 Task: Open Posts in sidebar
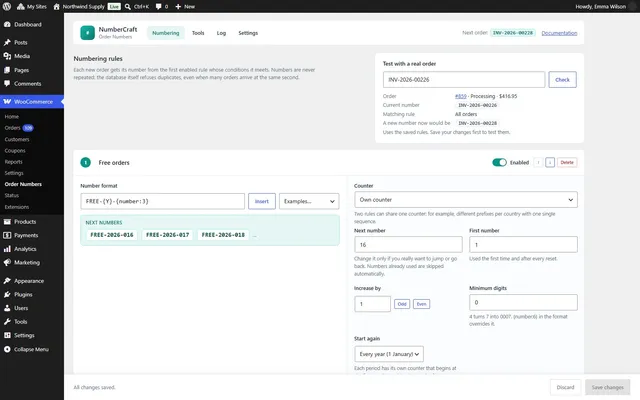click(x=32, y=42)
